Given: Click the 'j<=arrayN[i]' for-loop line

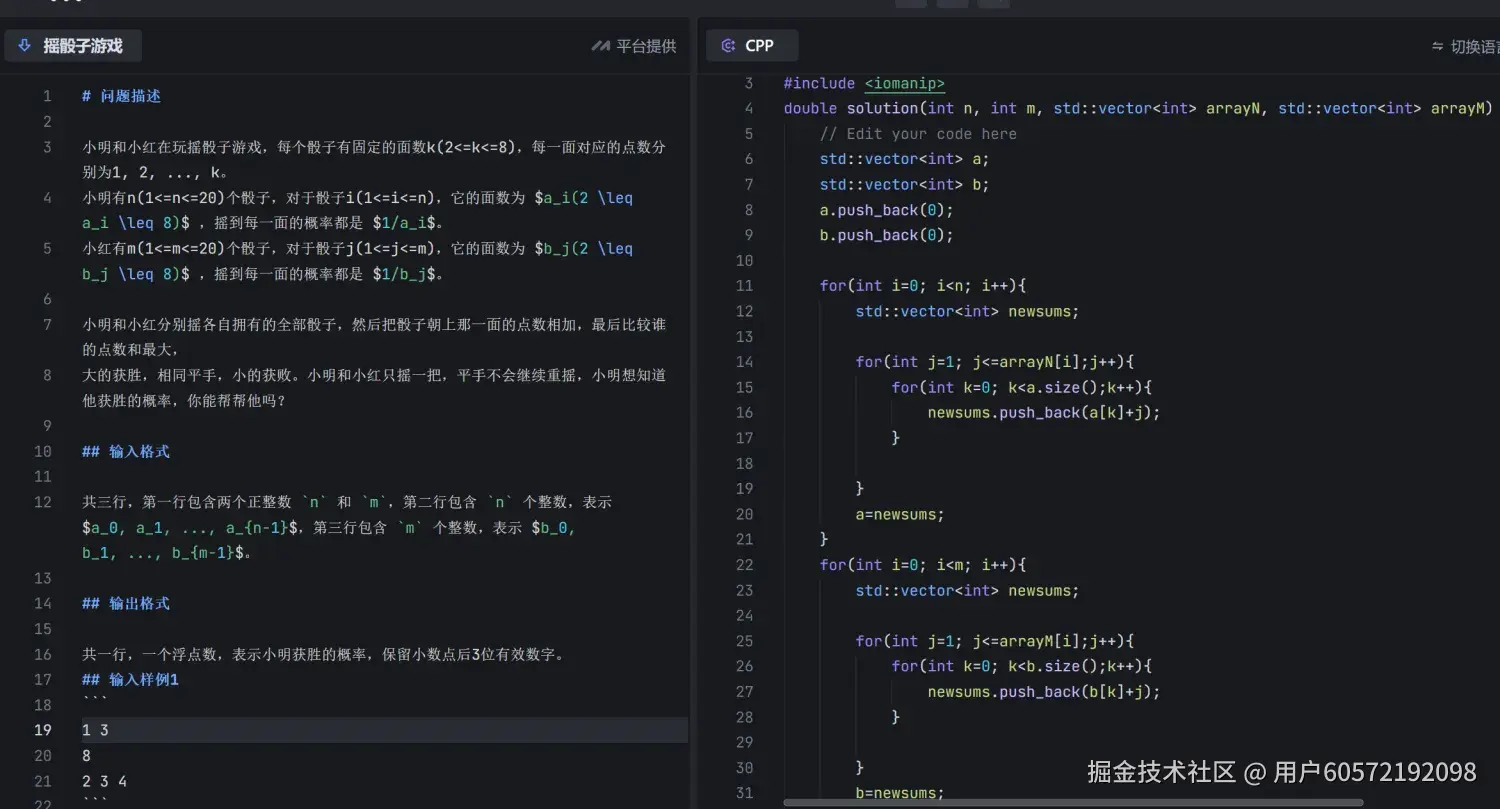Looking at the screenshot, I should click(x=995, y=362).
